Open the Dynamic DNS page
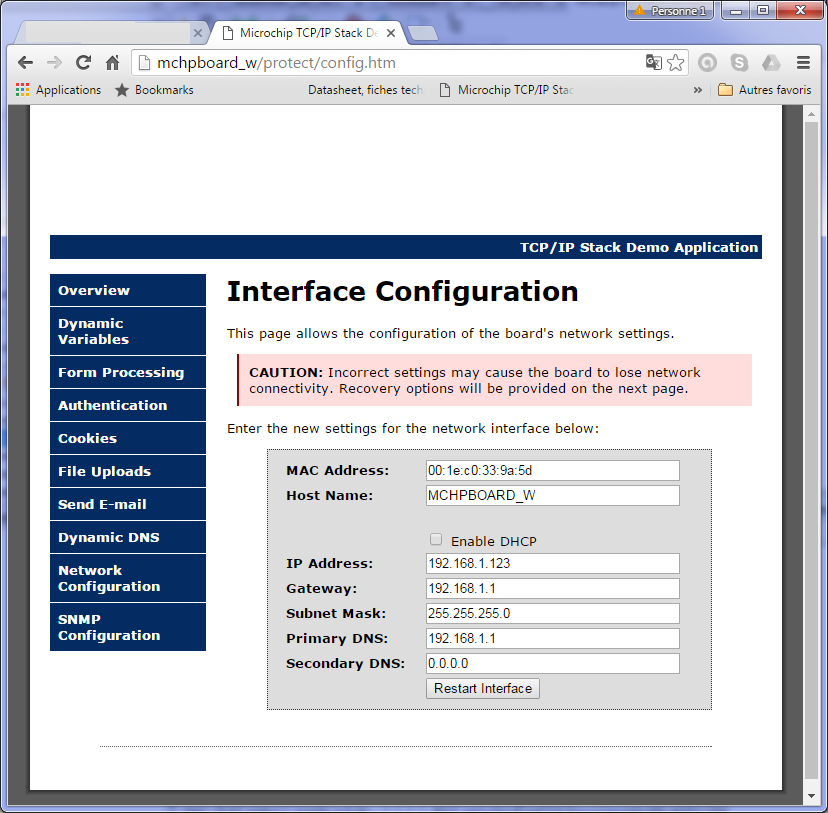Viewport: 828px width, 813px height. 128,537
